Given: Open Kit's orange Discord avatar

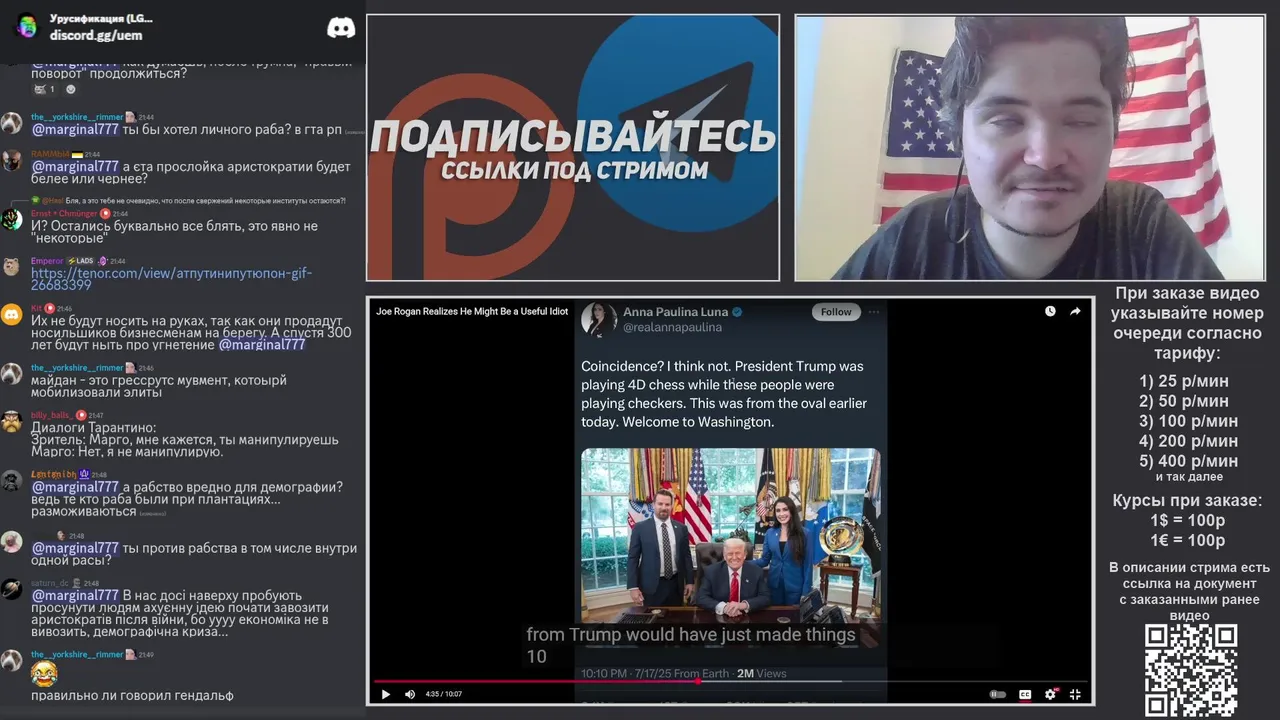Looking at the screenshot, I should click(x=11, y=315).
